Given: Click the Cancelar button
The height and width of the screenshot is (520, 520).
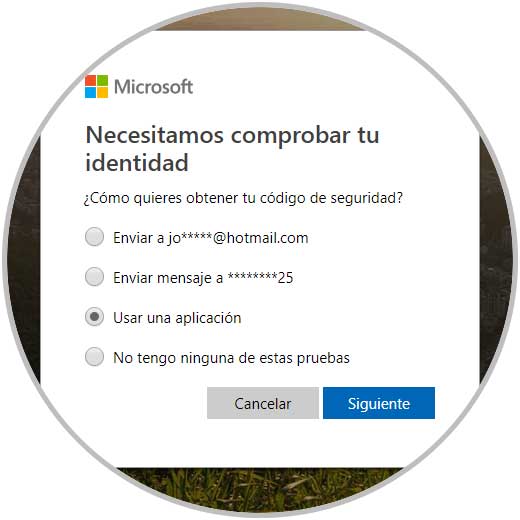Looking at the screenshot, I should pos(263,403).
